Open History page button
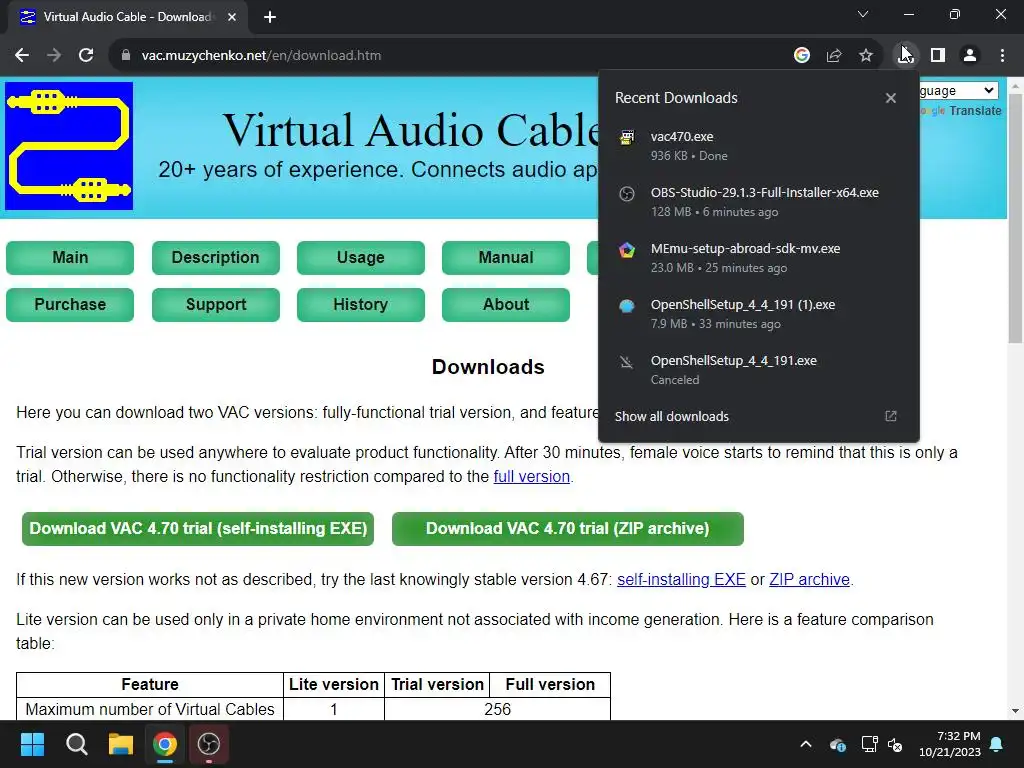Viewport: 1024px width, 768px height. tap(360, 305)
